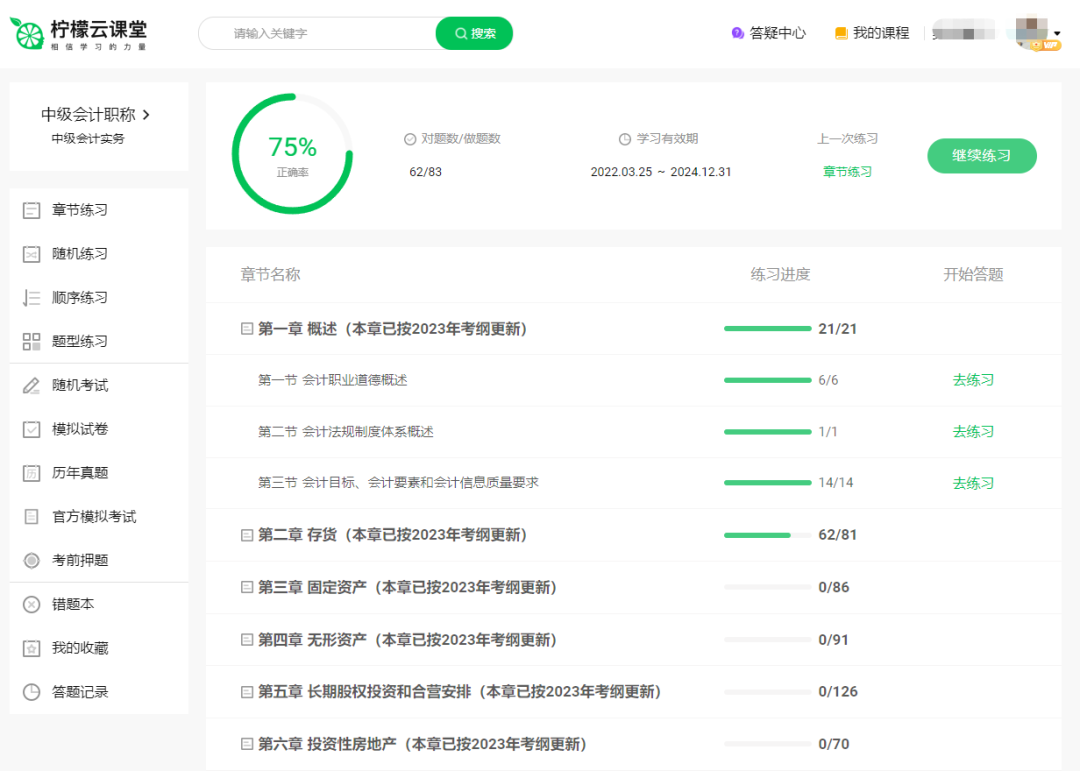Image resolution: width=1080 pixels, height=771 pixels.
Task: Expand 第二章 存货 chapter
Action: point(247,535)
